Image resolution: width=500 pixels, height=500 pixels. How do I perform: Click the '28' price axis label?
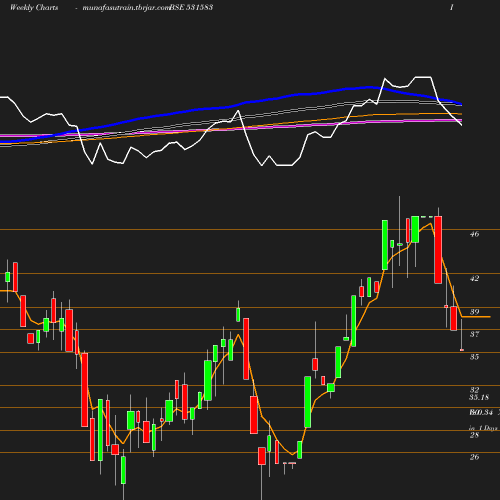click(474, 435)
